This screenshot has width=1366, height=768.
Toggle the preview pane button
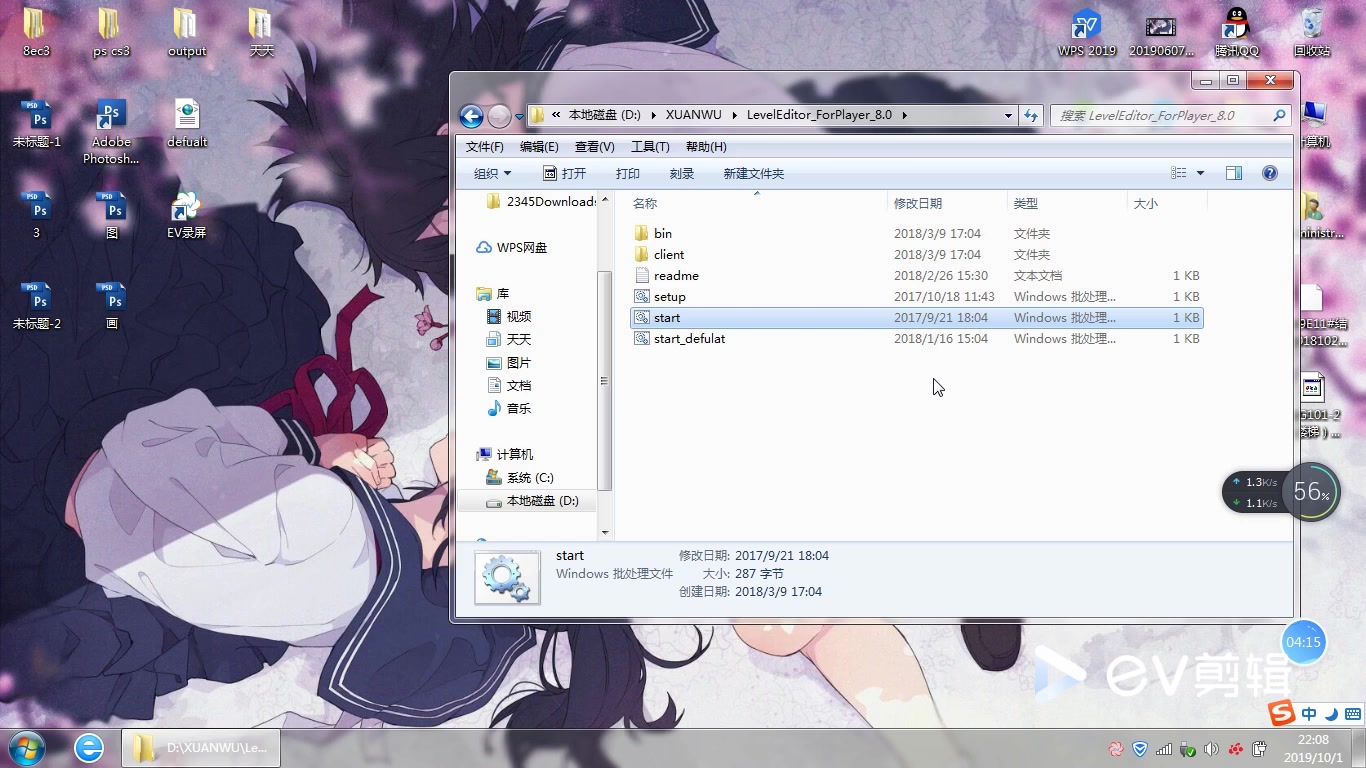tap(1234, 173)
